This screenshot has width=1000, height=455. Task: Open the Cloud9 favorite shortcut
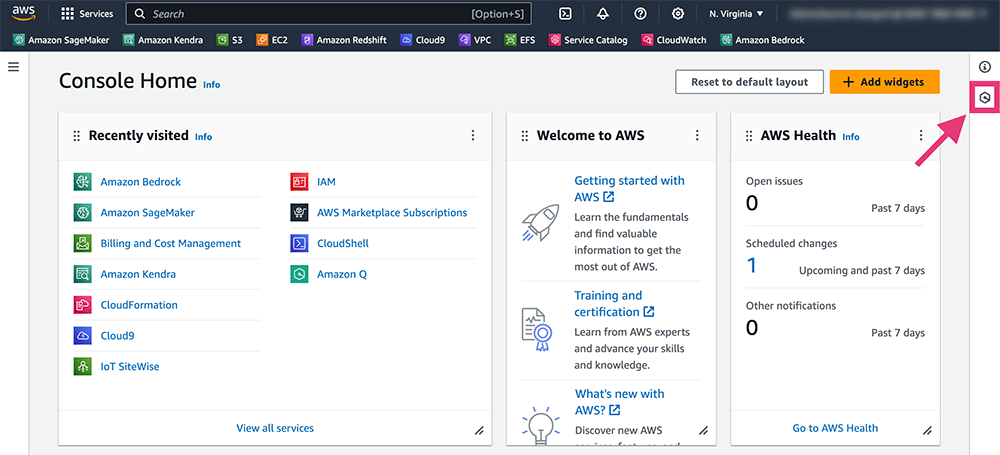point(423,40)
